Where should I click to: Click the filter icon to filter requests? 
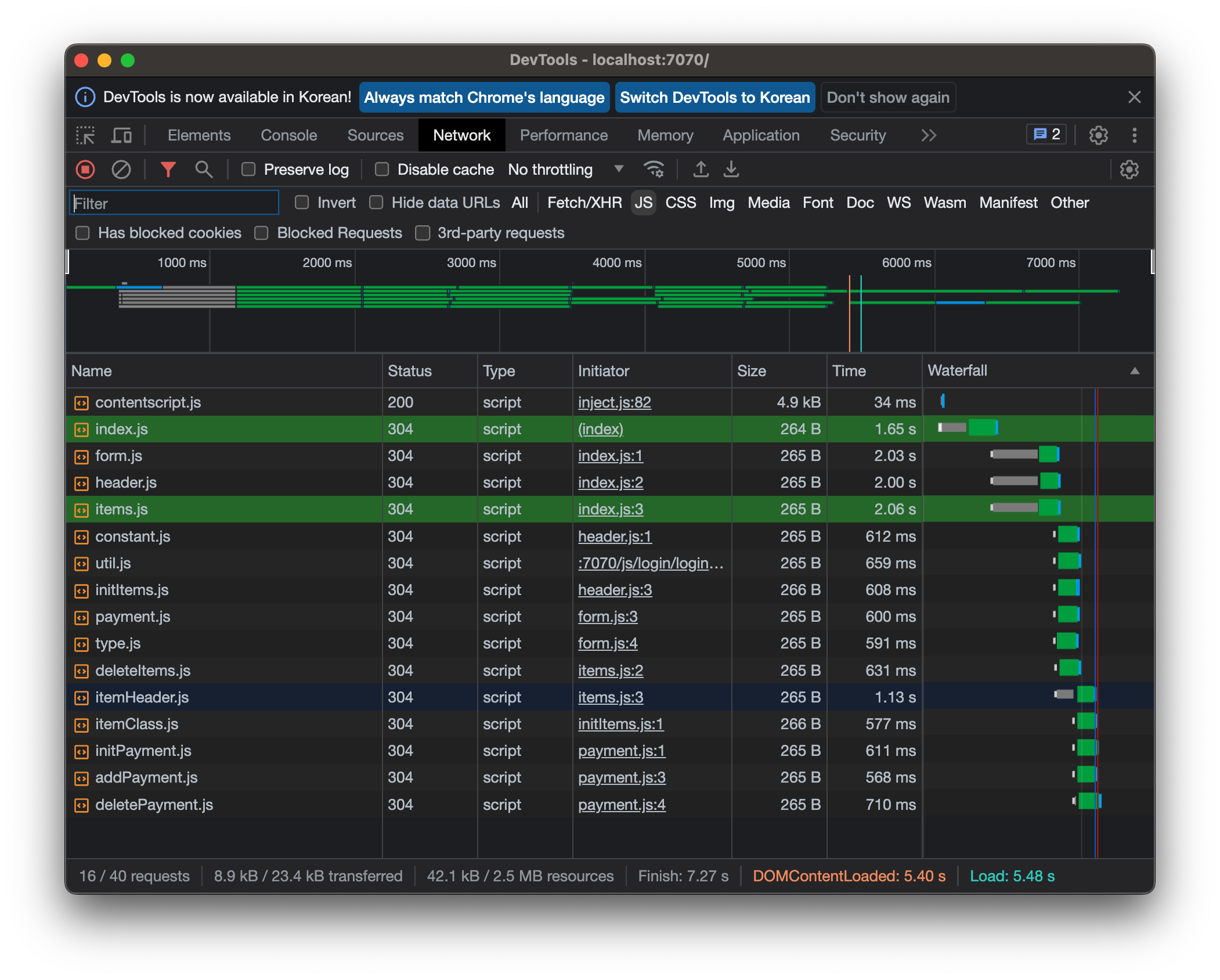(x=167, y=168)
